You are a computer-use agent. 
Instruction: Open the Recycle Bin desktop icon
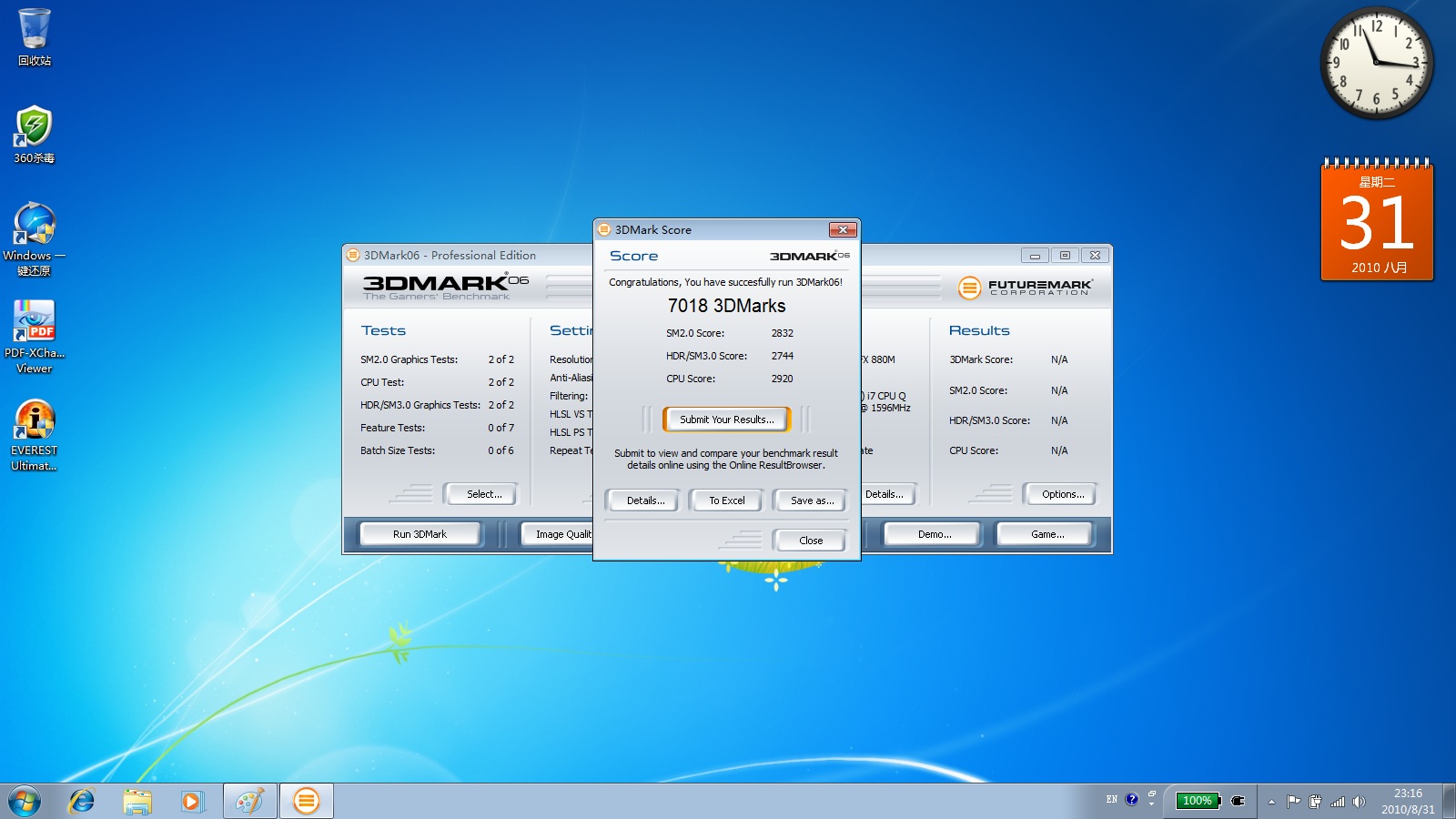(x=35, y=37)
